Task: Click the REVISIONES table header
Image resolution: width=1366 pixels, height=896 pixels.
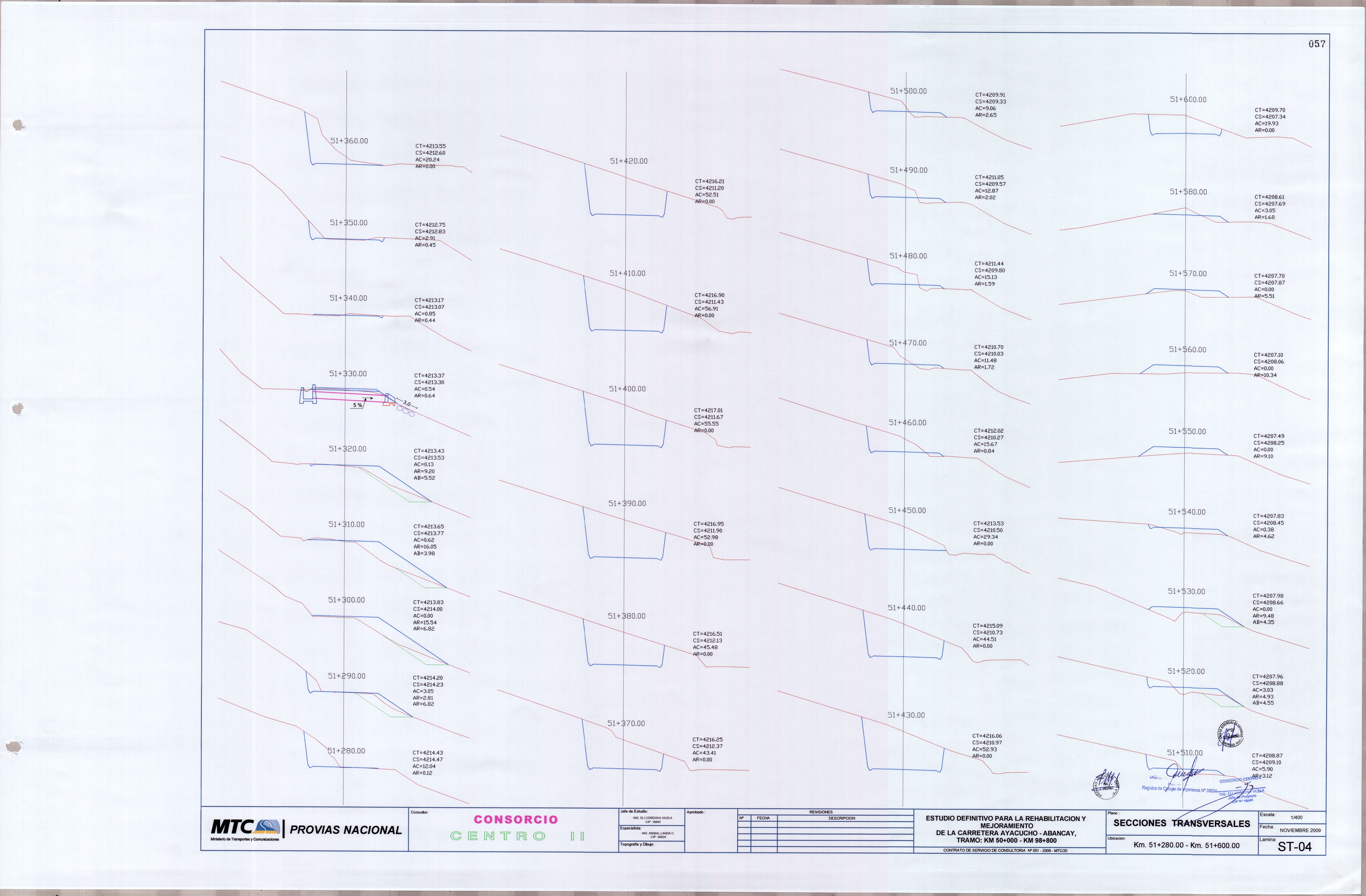Action: 821,812
